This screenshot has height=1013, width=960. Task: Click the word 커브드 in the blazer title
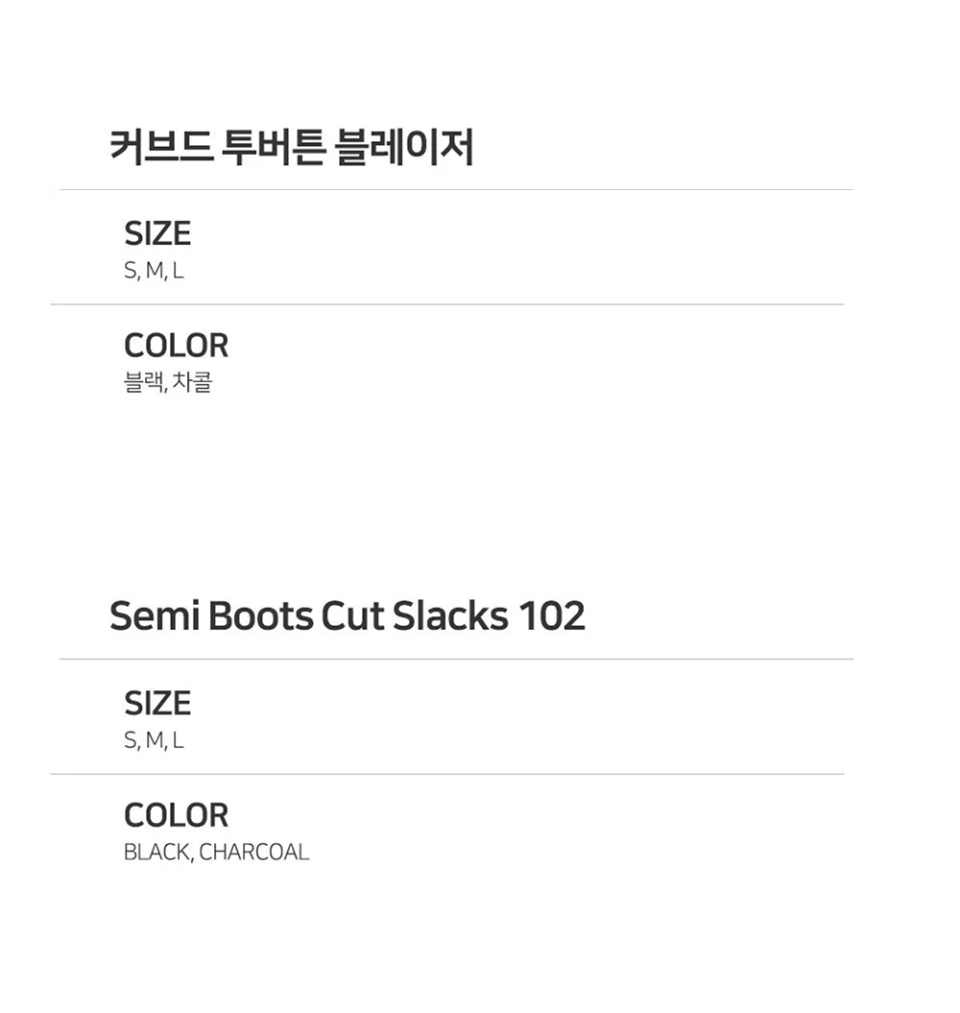160,148
